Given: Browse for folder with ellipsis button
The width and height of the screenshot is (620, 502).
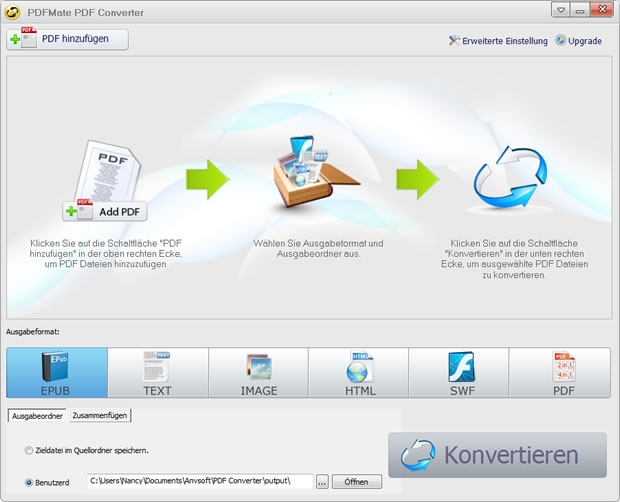Looking at the screenshot, I should (322, 482).
